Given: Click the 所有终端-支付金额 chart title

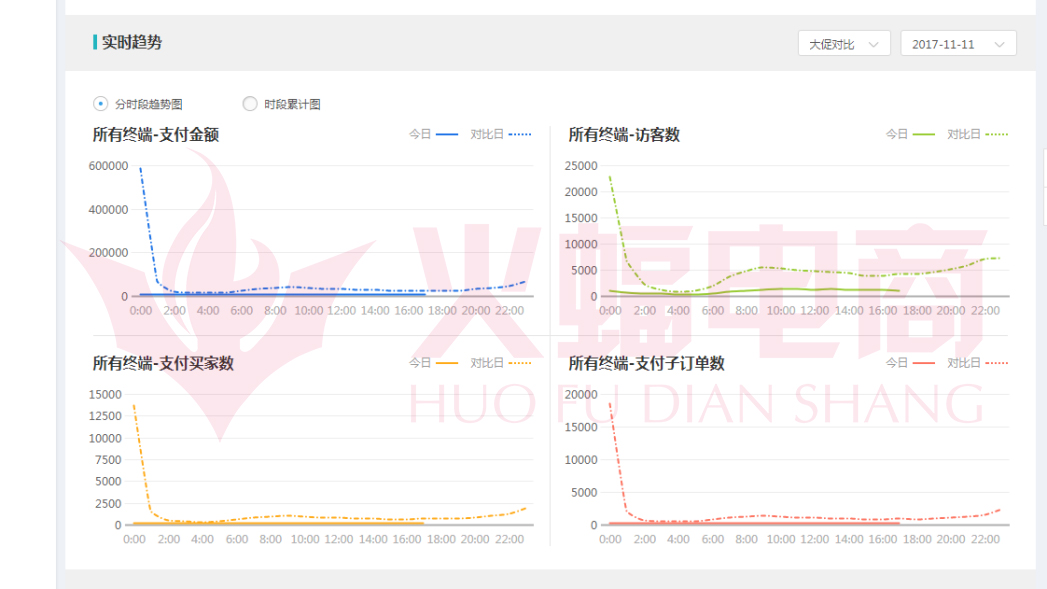Looking at the screenshot, I should tap(156, 135).
